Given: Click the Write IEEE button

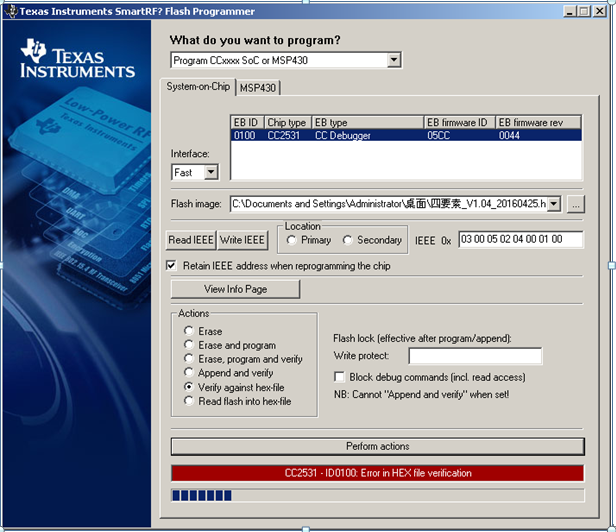Looking at the screenshot, I should click(242, 240).
